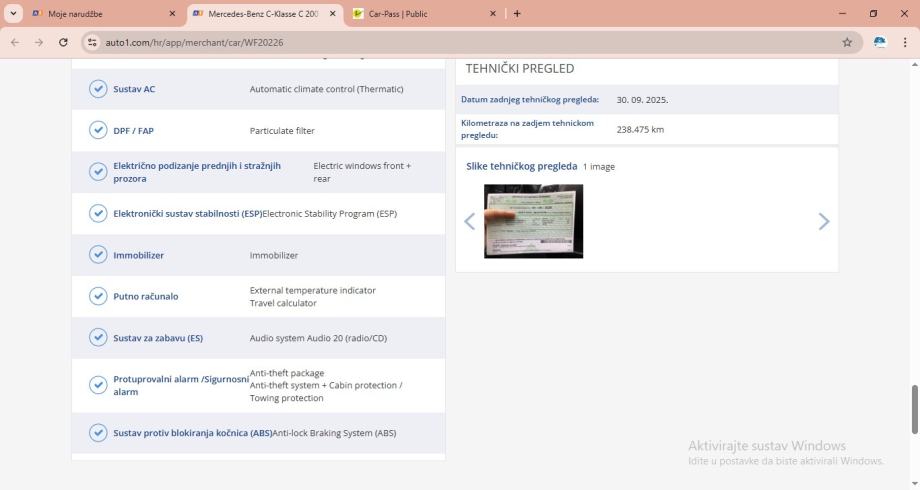Click the Particulate filter text

point(282,131)
